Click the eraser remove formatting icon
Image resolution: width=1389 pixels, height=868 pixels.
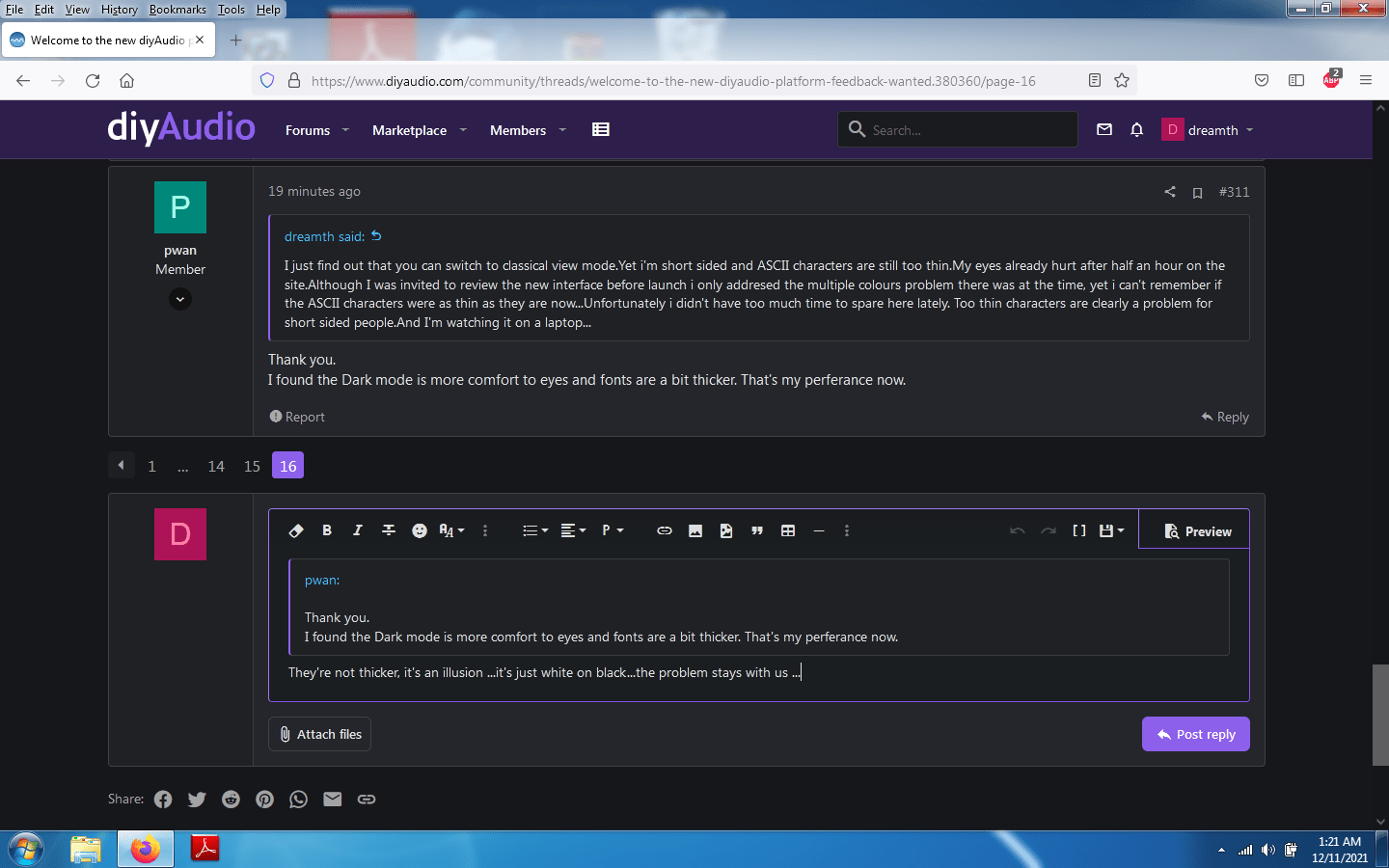click(296, 530)
